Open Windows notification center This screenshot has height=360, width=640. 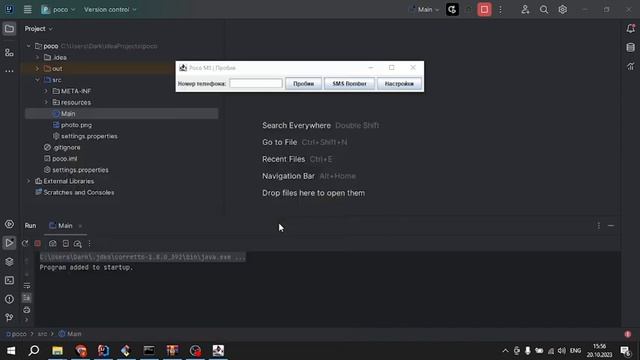[625, 351]
